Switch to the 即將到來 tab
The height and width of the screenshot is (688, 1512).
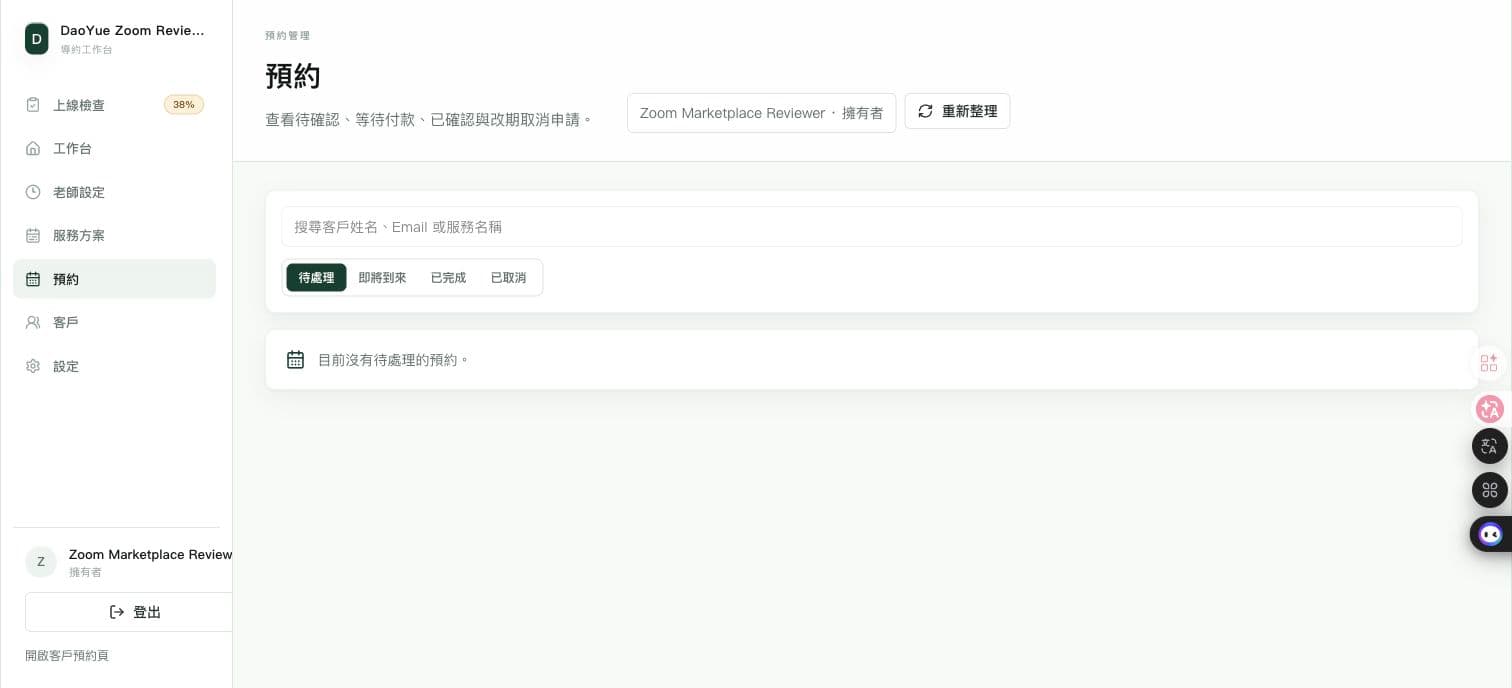coord(382,277)
